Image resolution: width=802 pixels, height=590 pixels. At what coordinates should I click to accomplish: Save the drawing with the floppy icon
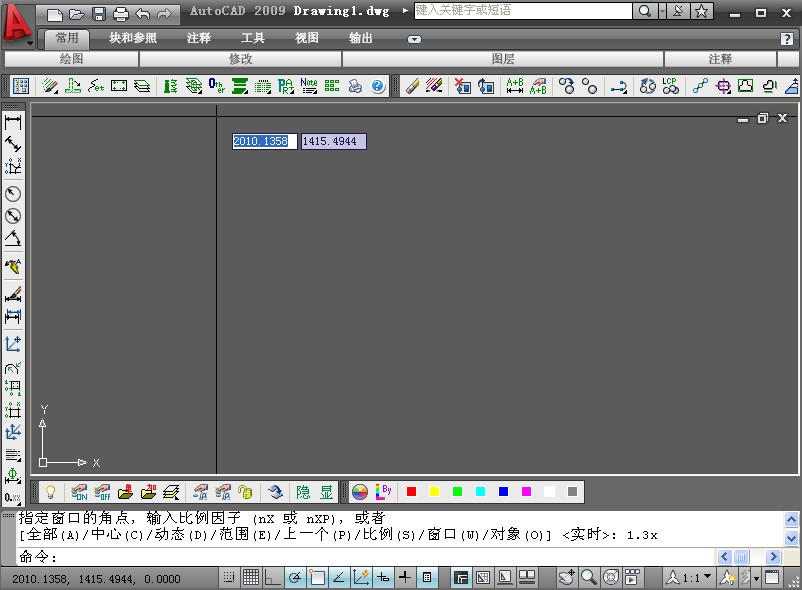click(x=99, y=14)
